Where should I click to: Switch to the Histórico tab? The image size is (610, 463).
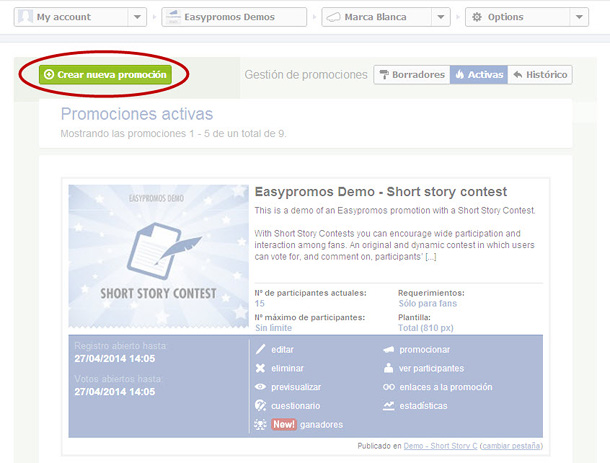(x=540, y=75)
